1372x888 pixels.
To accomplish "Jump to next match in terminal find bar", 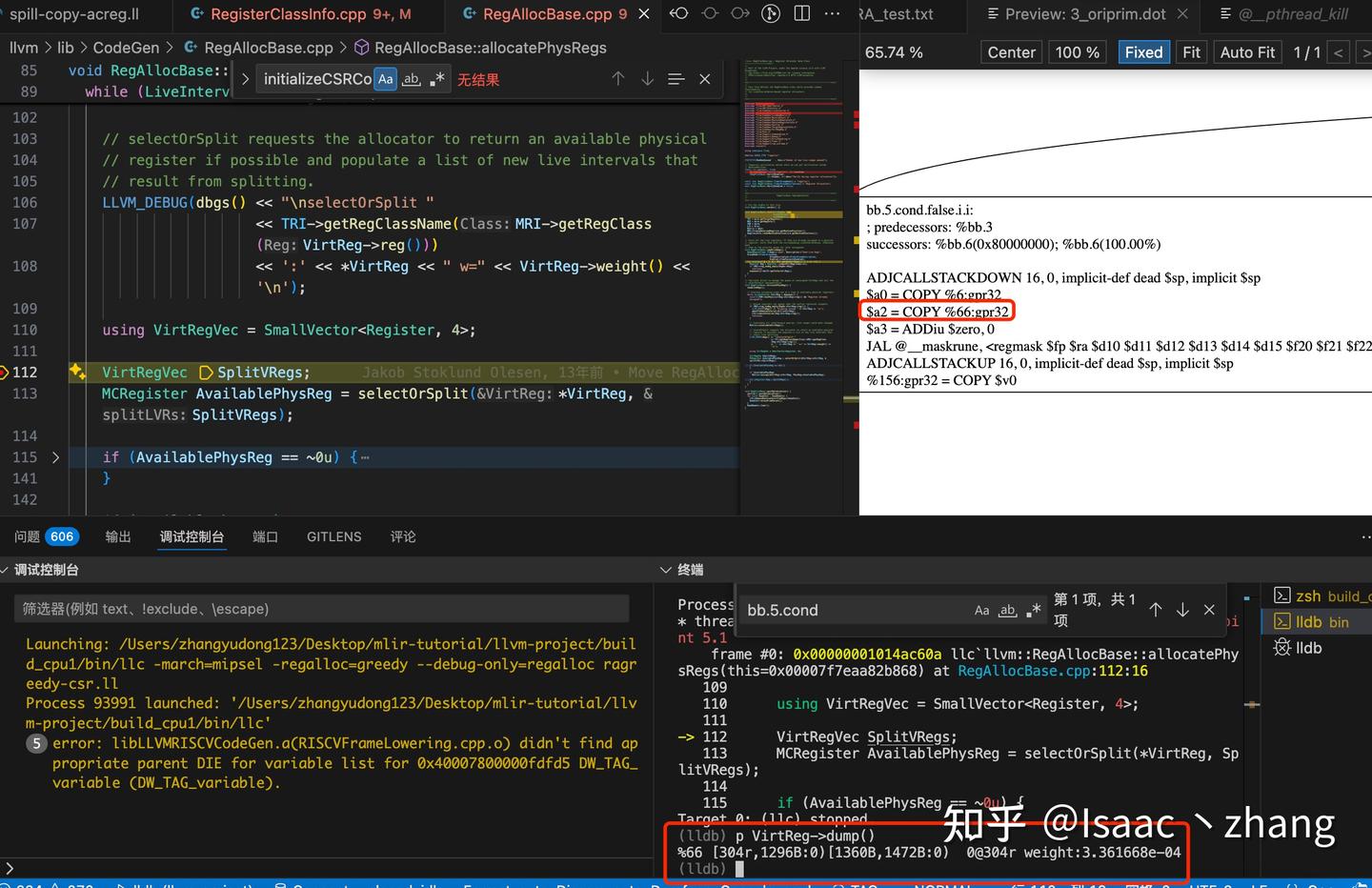I will 1182,610.
